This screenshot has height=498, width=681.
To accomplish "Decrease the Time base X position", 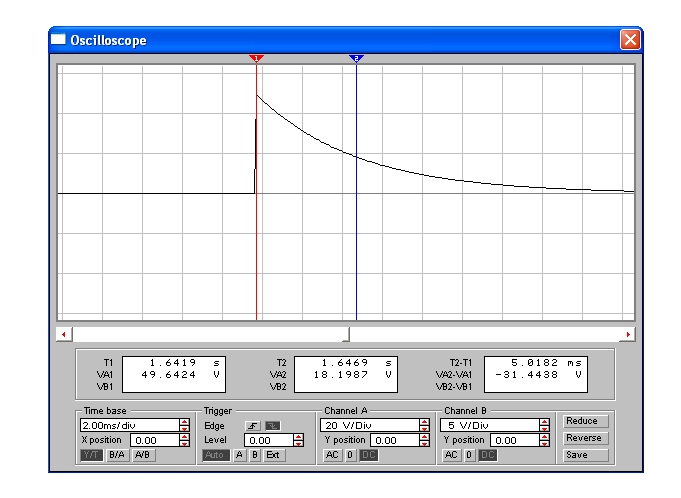I will 185,443.
